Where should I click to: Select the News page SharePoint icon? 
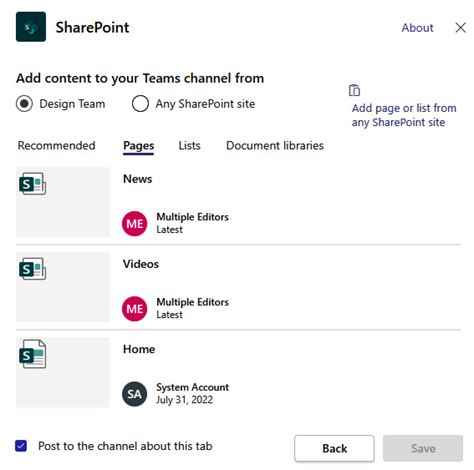[32, 184]
